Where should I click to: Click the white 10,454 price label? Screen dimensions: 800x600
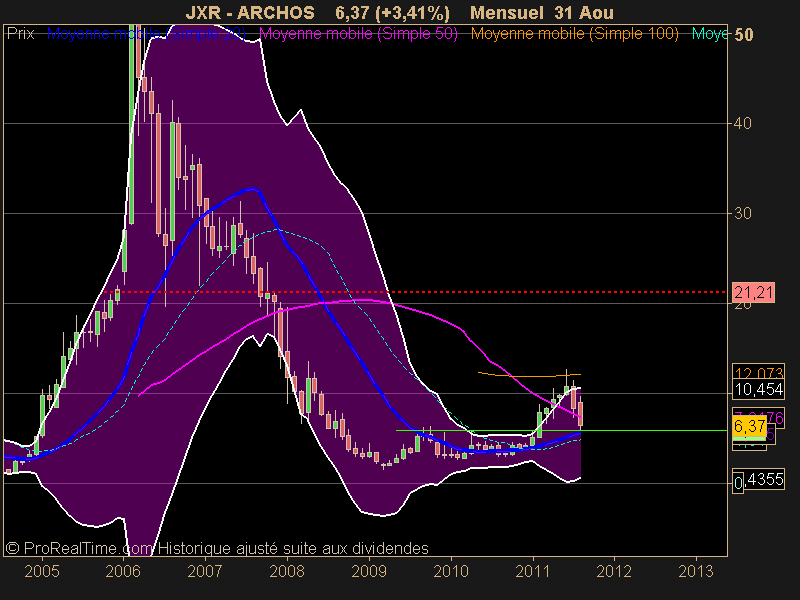[758, 389]
